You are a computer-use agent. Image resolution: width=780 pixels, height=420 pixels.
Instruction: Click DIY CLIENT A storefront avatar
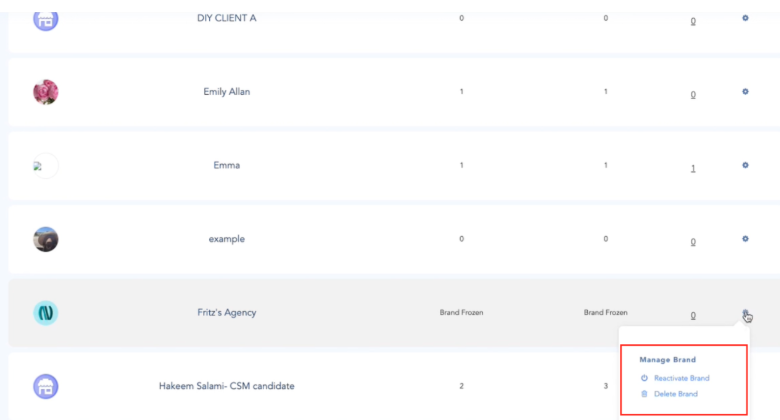tap(46, 18)
